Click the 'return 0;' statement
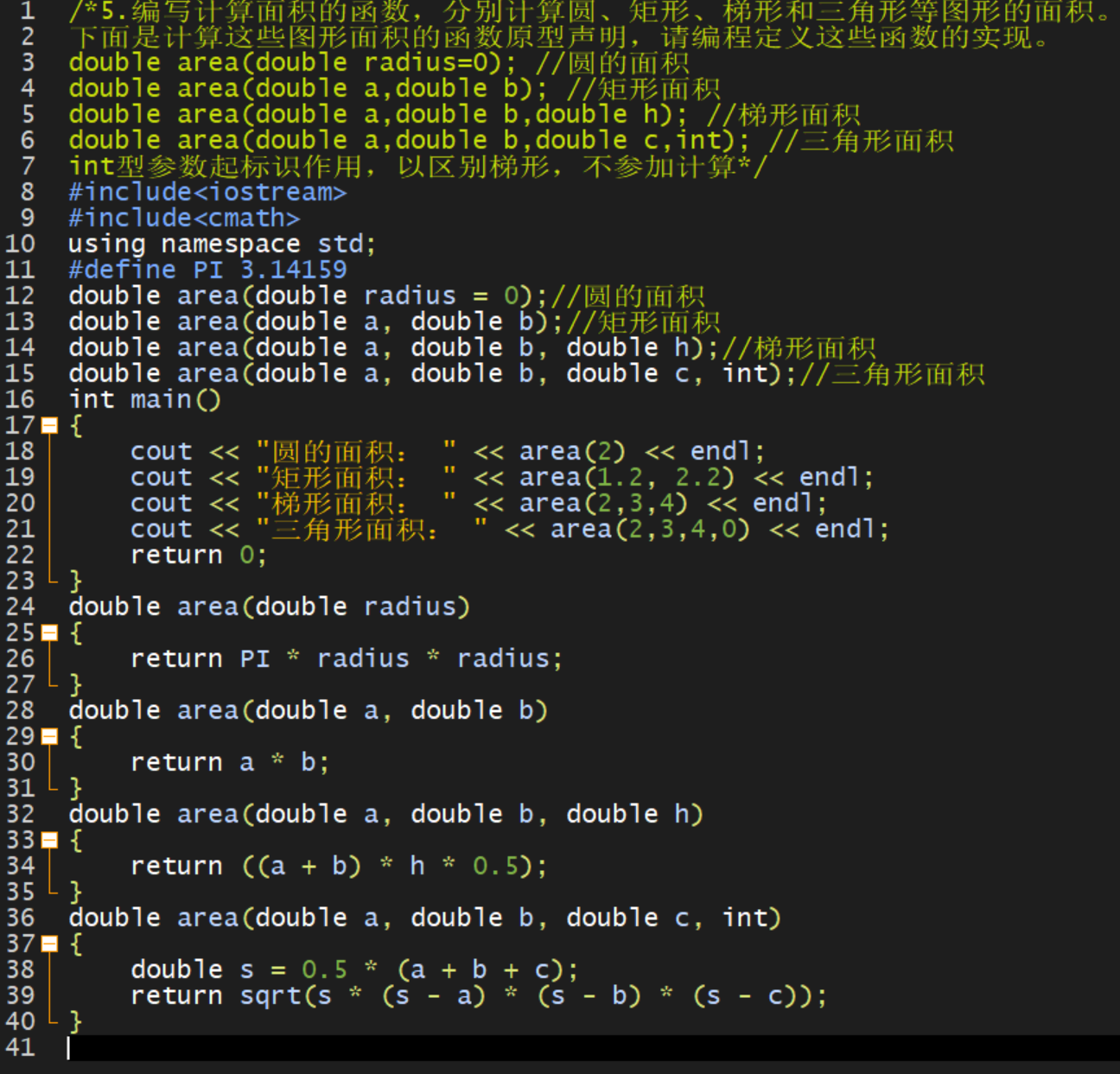The image size is (1120, 1074). [198, 555]
